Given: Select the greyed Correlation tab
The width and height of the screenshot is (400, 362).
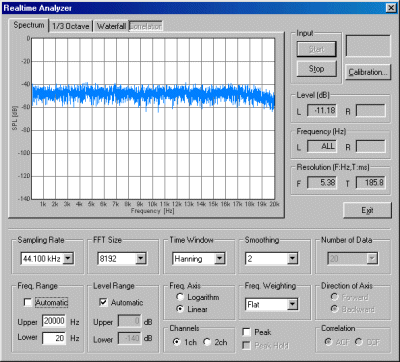Looking at the screenshot, I should [x=146, y=26].
